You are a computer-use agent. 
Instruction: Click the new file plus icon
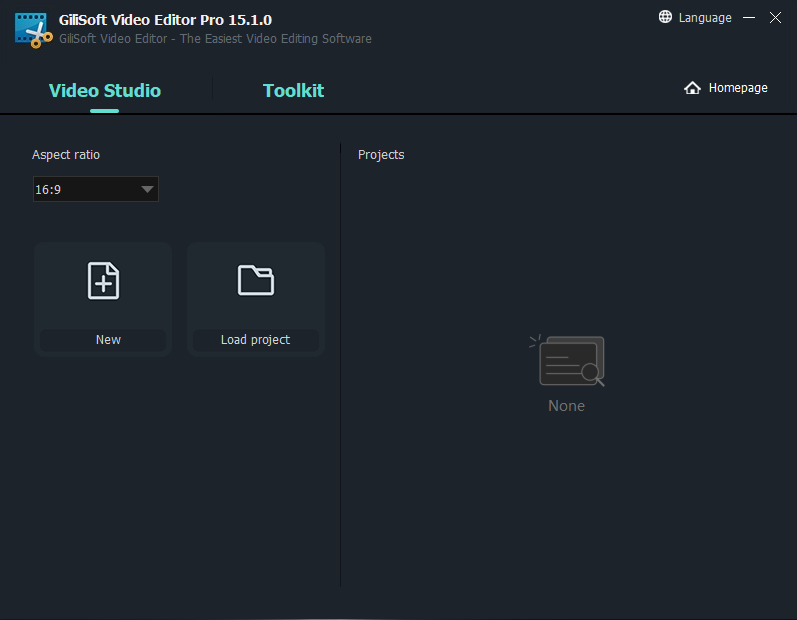point(103,281)
